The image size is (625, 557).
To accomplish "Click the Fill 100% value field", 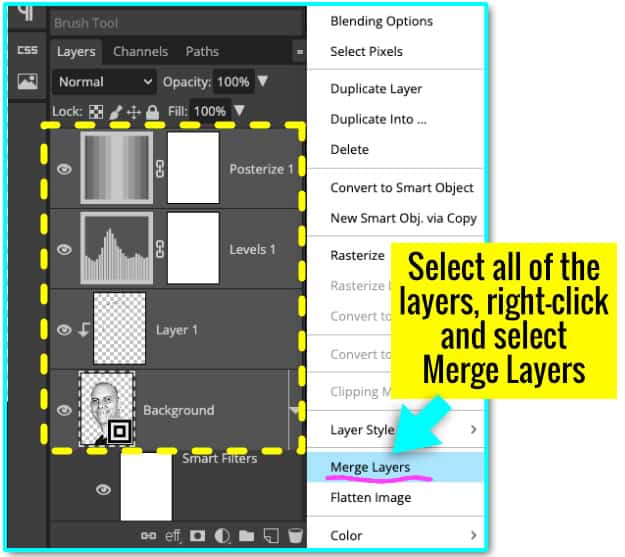I will point(210,111).
